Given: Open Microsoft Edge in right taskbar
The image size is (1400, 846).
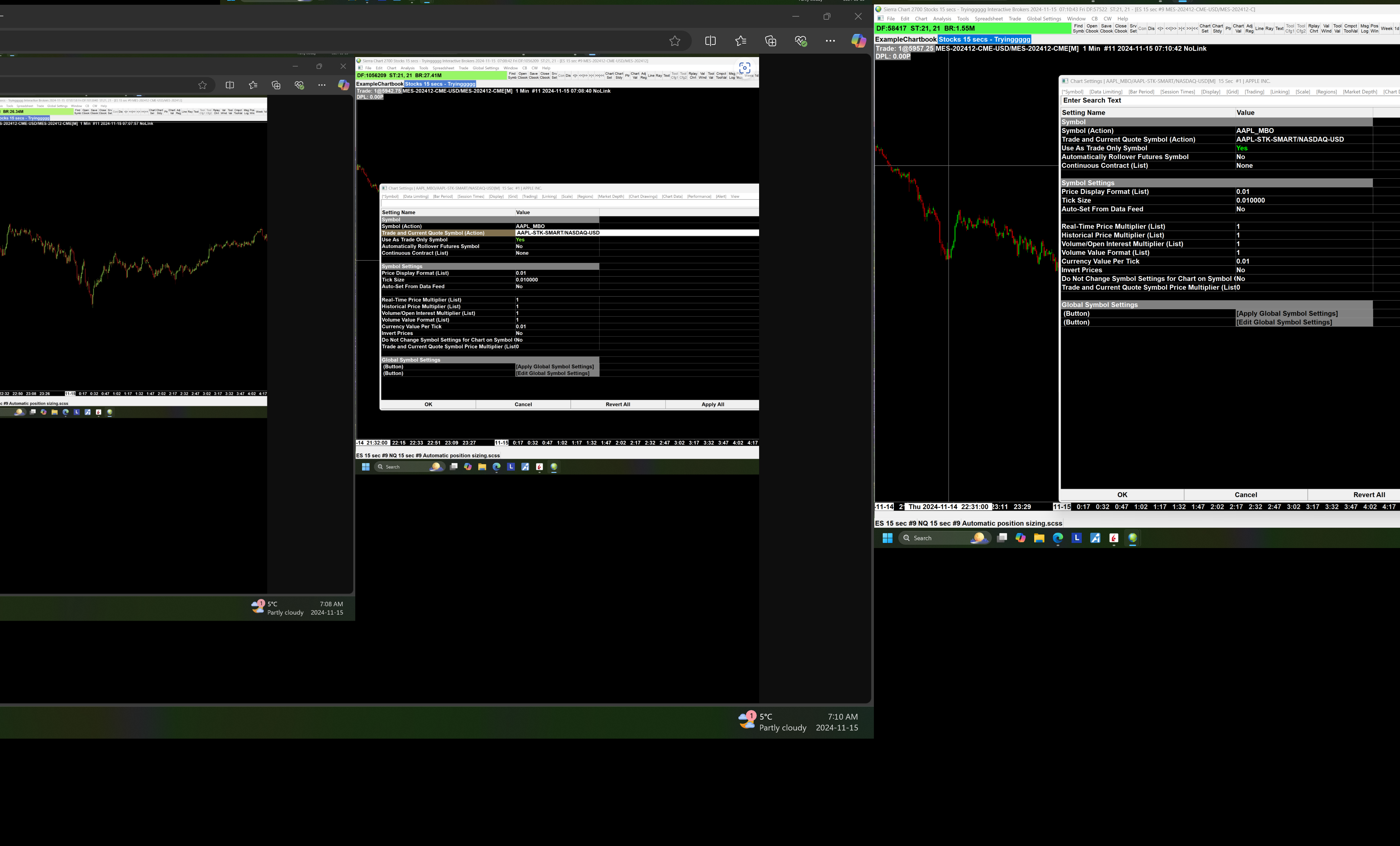Looking at the screenshot, I should pos(1057,538).
